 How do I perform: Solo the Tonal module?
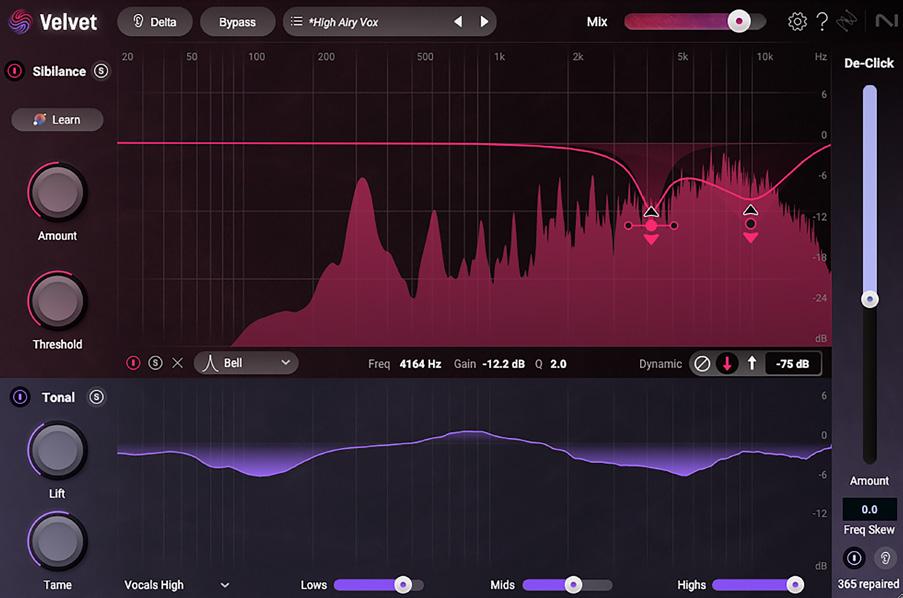point(96,397)
